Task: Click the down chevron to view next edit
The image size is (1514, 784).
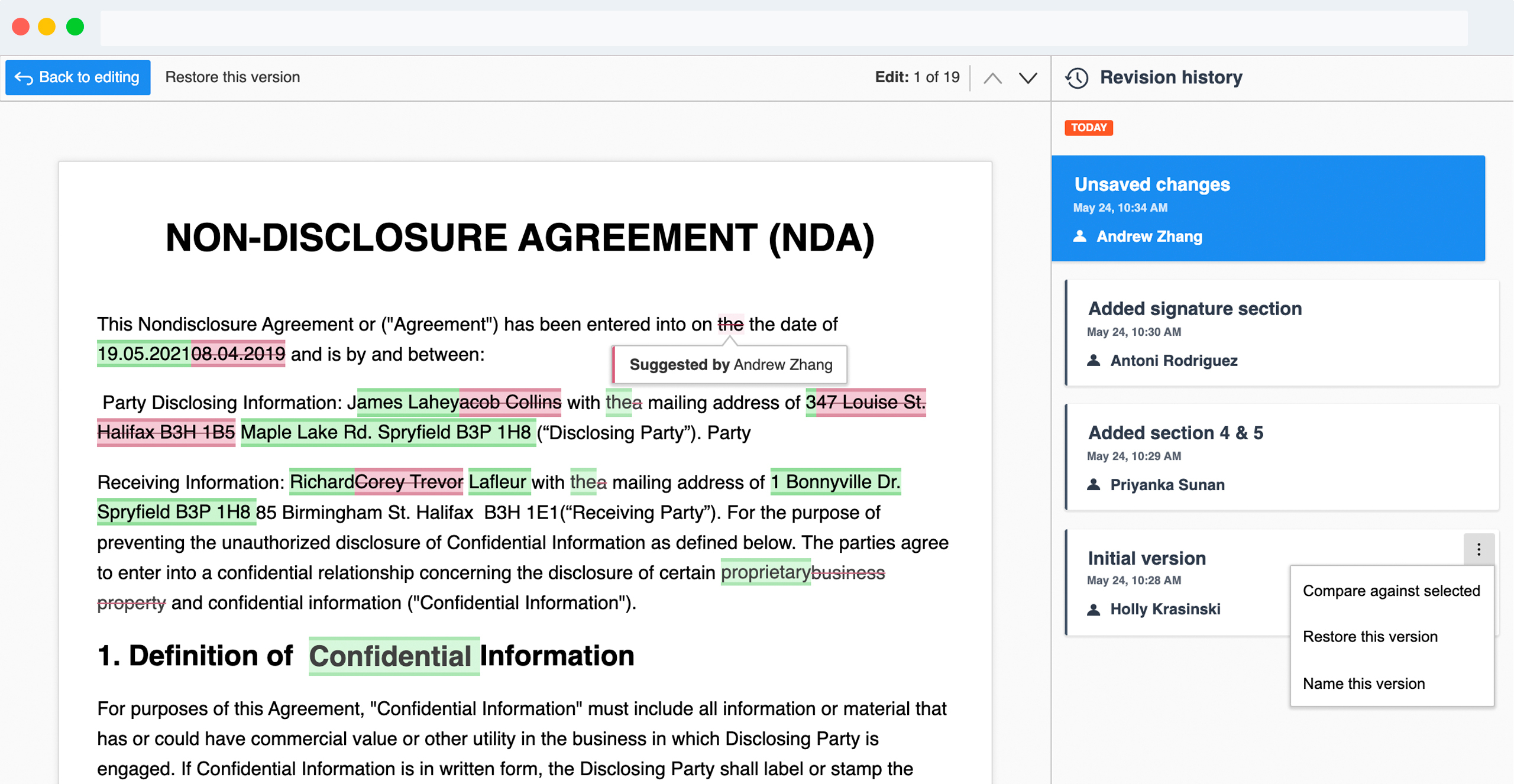Action: (x=1028, y=77)
